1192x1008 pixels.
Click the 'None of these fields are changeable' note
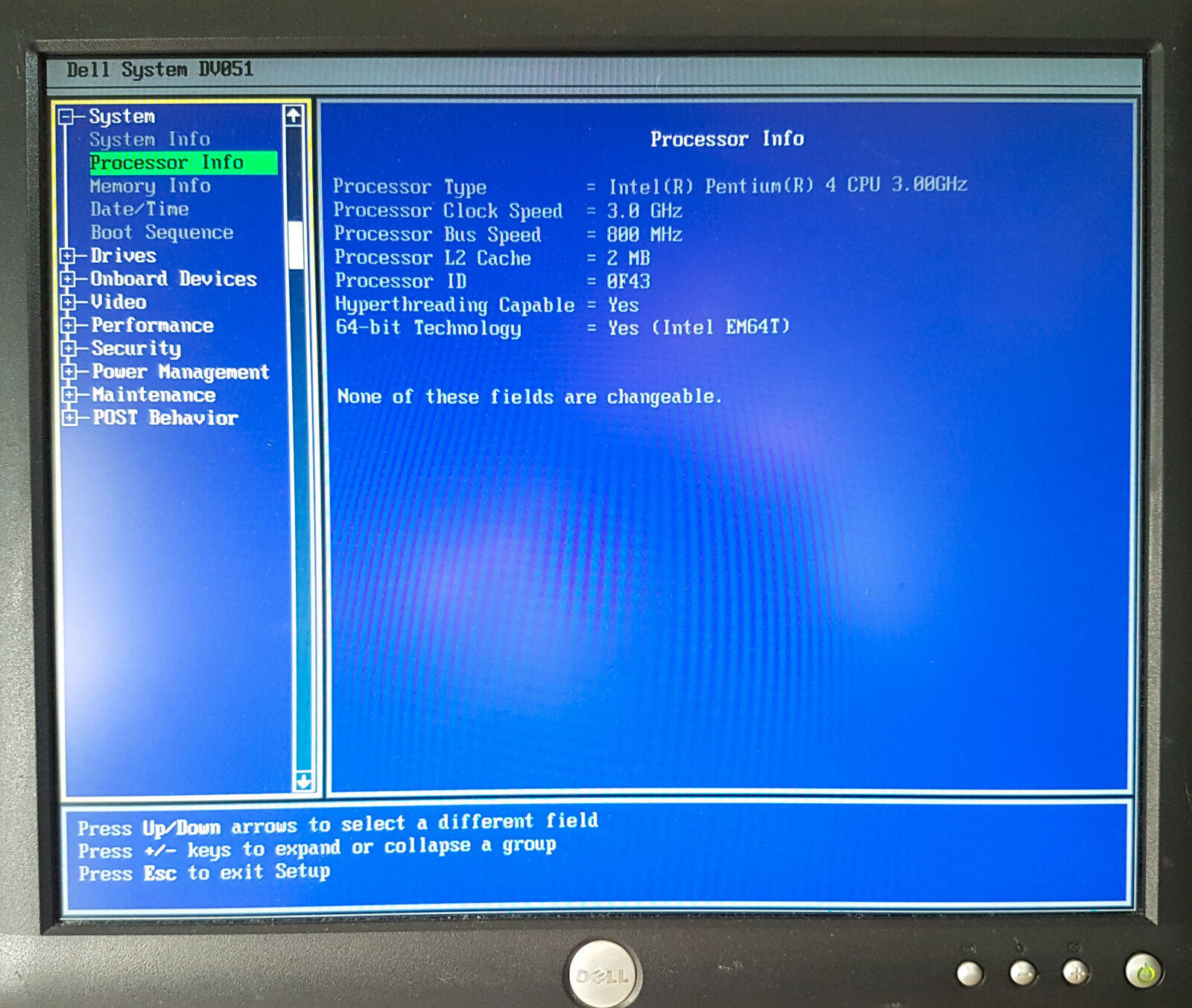530,396
